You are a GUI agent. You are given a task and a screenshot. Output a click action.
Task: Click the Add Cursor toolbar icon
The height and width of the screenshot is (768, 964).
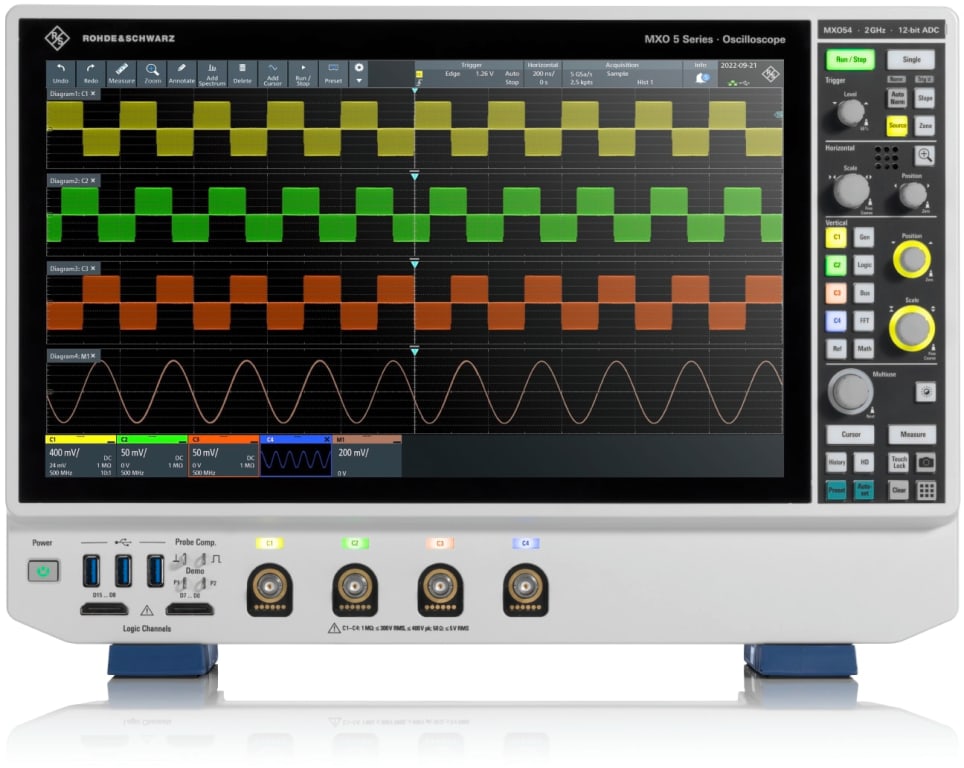click(272, 73)
